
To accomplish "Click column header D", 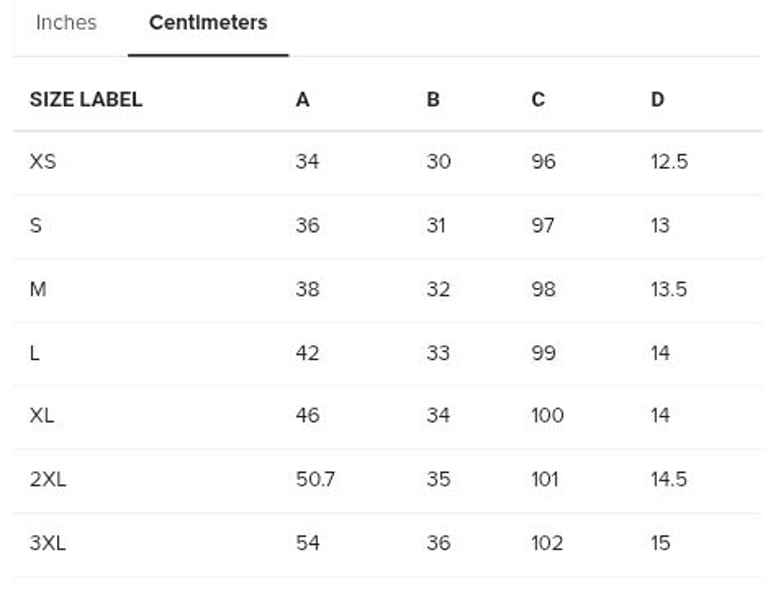I will click(x=657, y=99).
